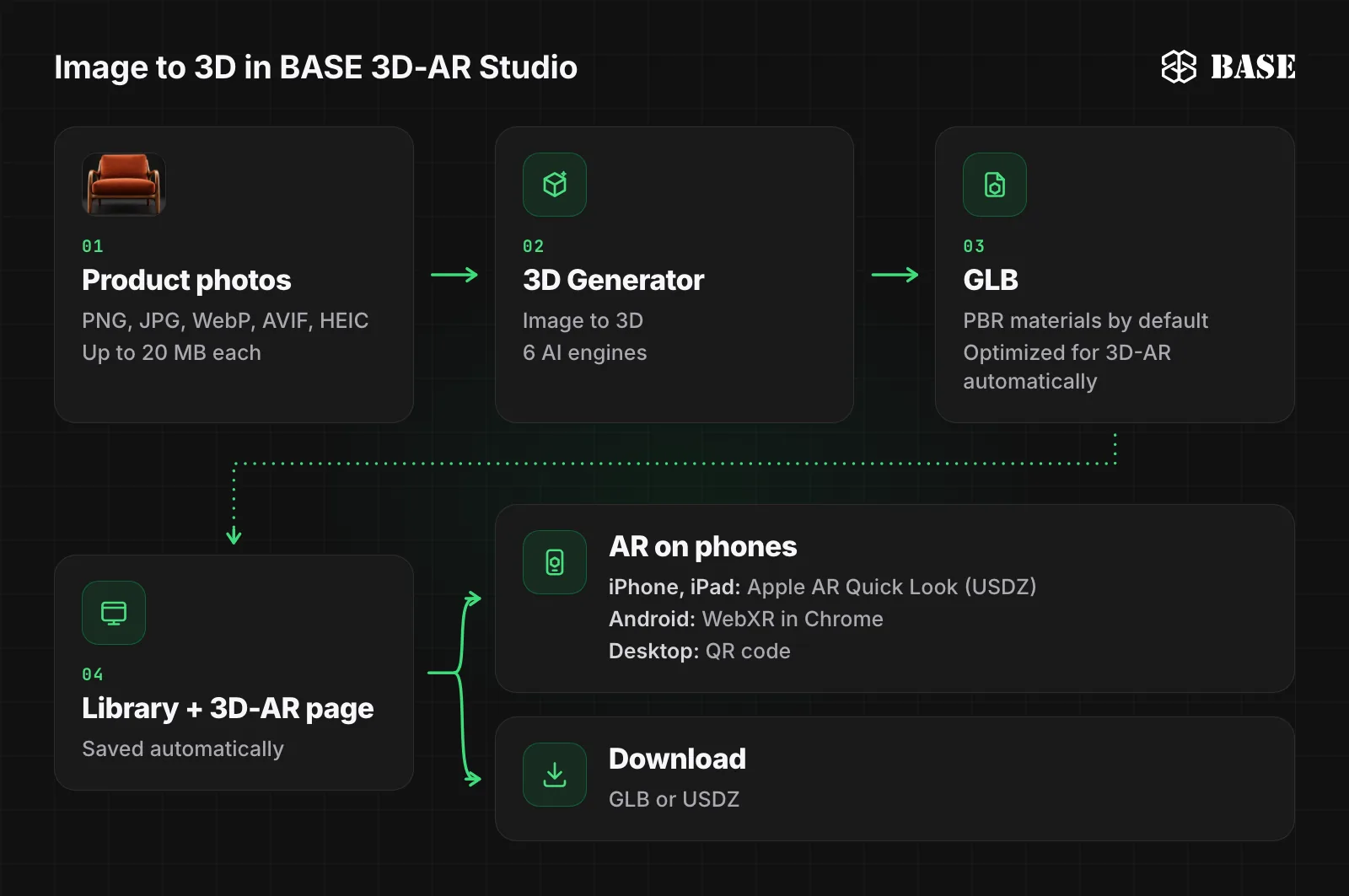
Task: Click 'GLB or USDZ' text
Action: point(674,799)
